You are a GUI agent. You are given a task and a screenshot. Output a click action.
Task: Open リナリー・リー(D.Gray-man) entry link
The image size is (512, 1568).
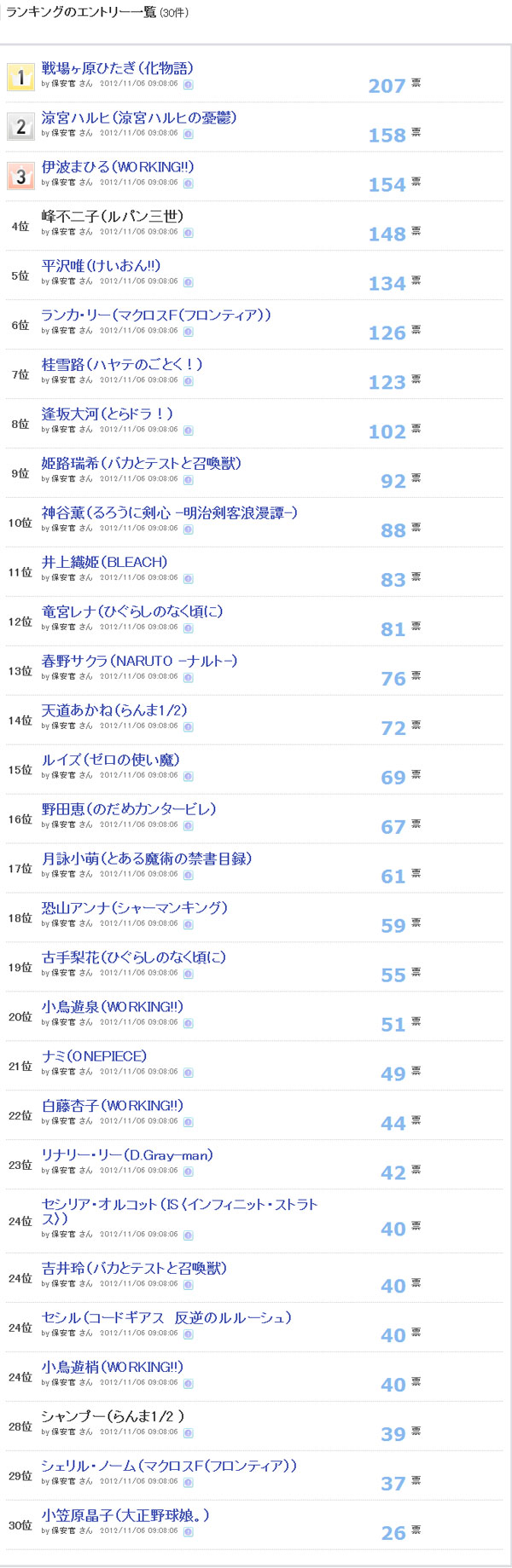pyautogui.click(x=127, y=1155)
